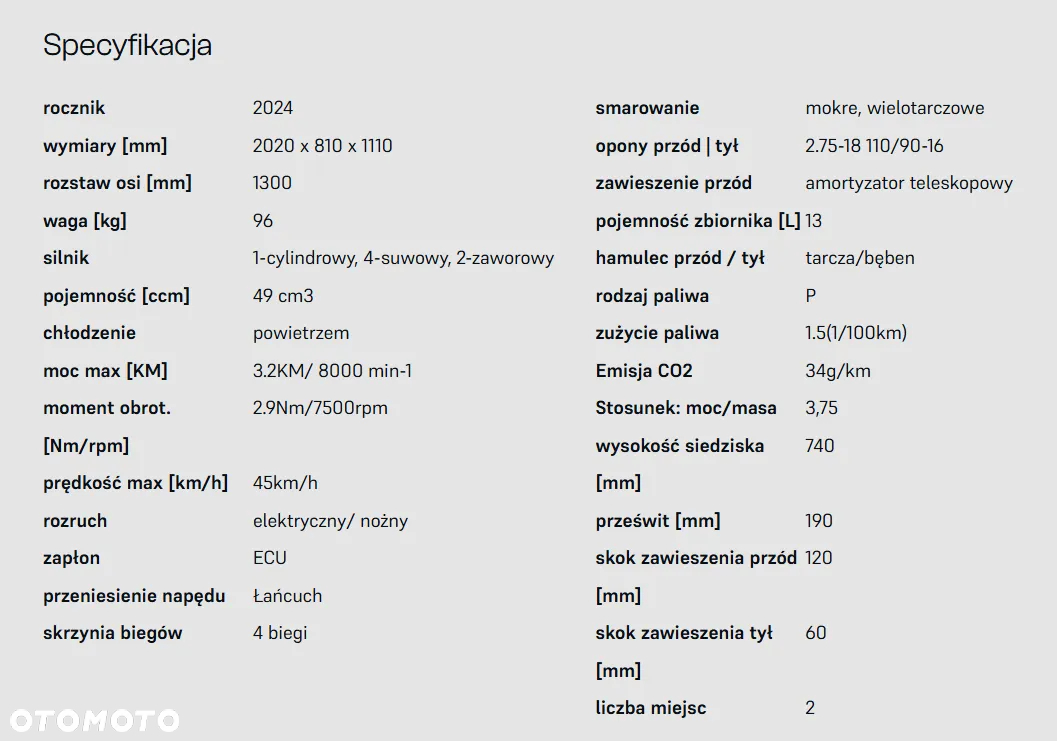Click the Emisja CO2 value 34g/km

[838, 371]
